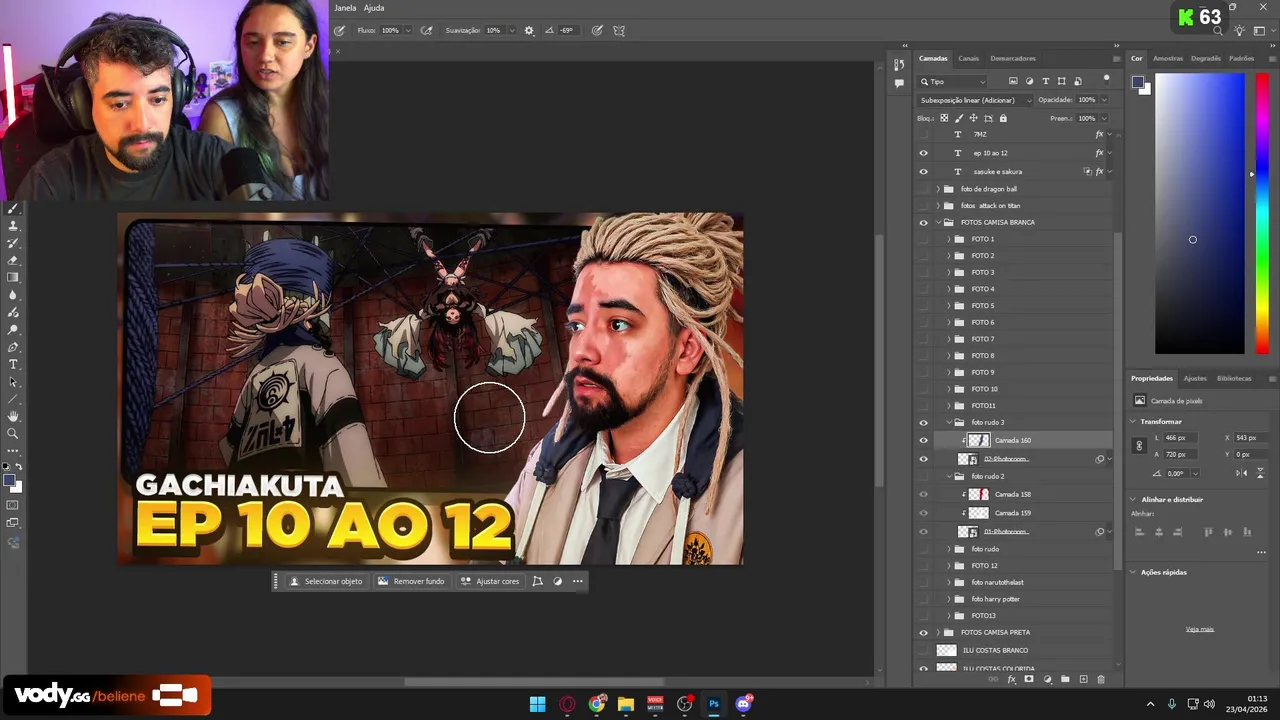This screenshot has width=1280, height=720.
Task: Filter layers by adjustment layer type
Action: [1029, 81]
